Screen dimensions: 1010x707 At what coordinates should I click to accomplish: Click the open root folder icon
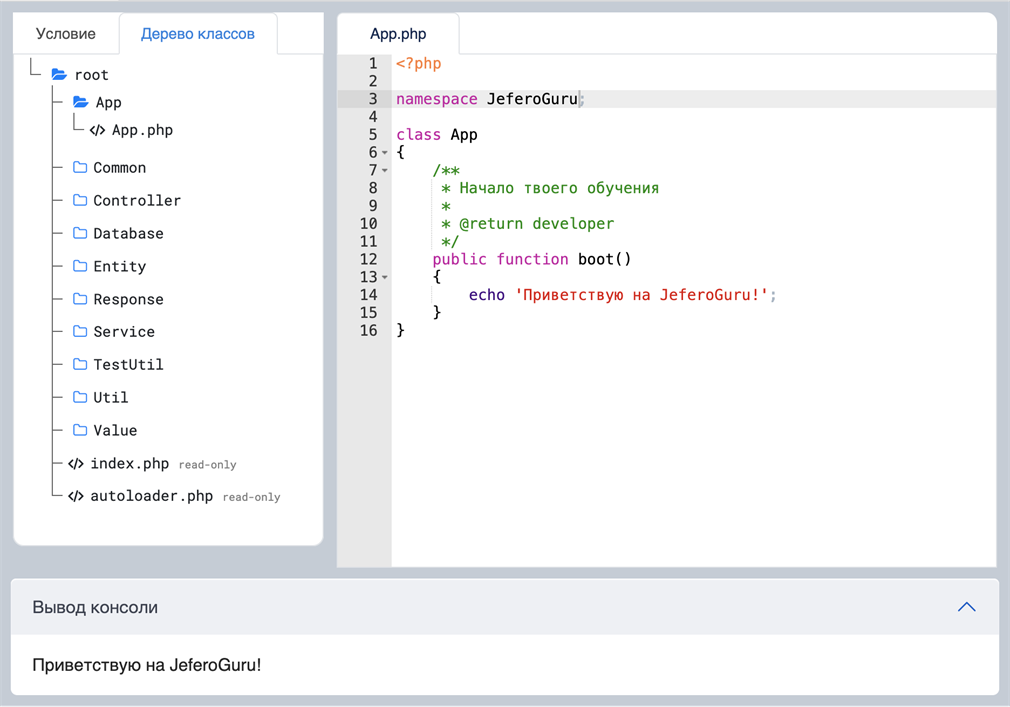point(59,75)
